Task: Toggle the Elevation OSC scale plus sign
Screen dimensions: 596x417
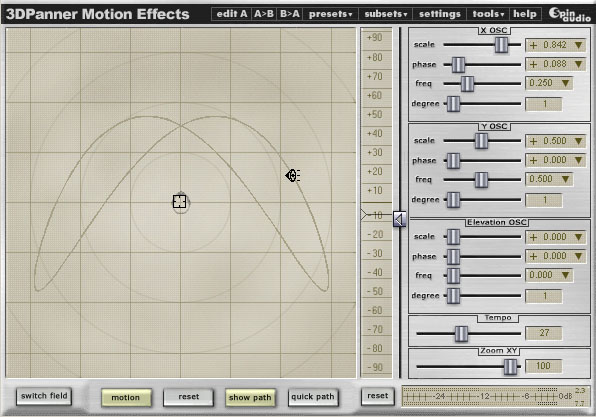Action: 533,237
